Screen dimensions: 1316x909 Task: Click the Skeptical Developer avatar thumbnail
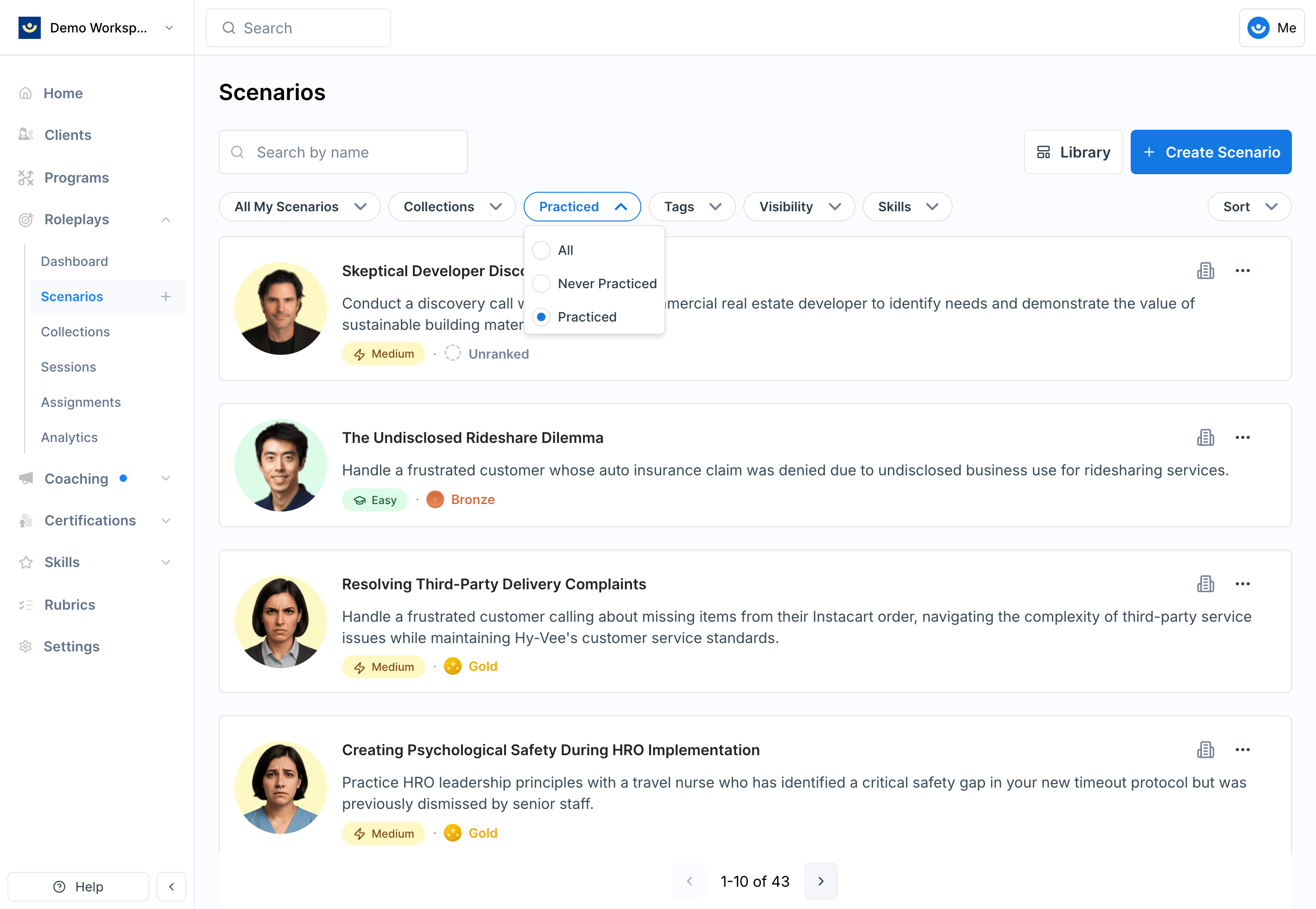[x=281, y=309]
